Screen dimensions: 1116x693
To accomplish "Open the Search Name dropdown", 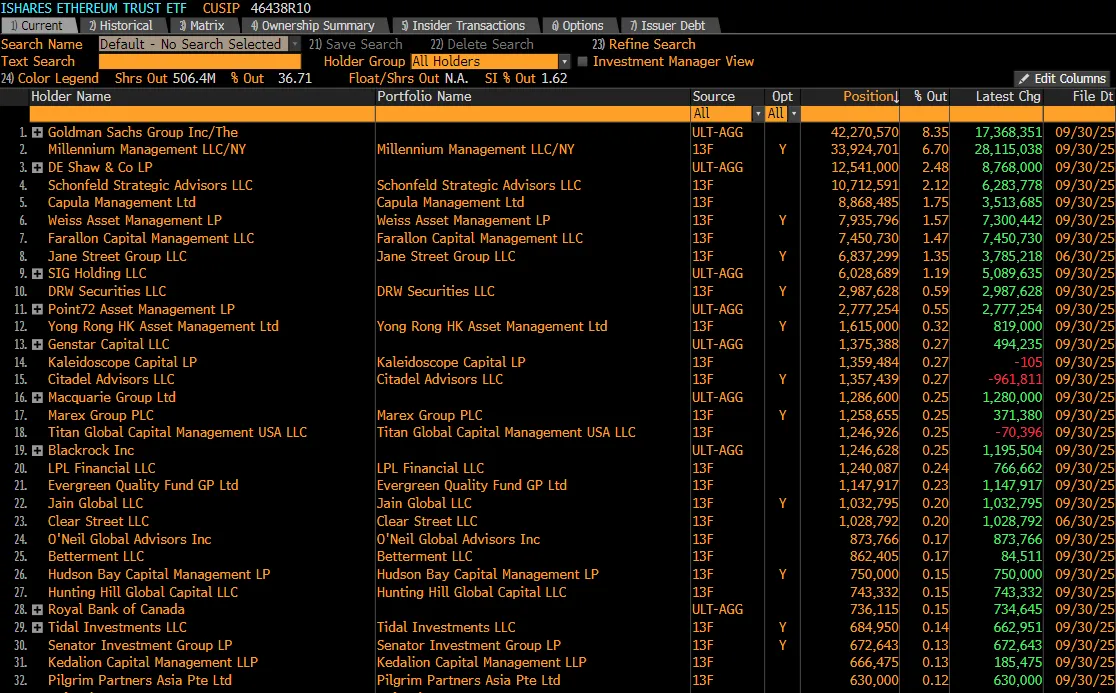I will [x=294, y=44].
